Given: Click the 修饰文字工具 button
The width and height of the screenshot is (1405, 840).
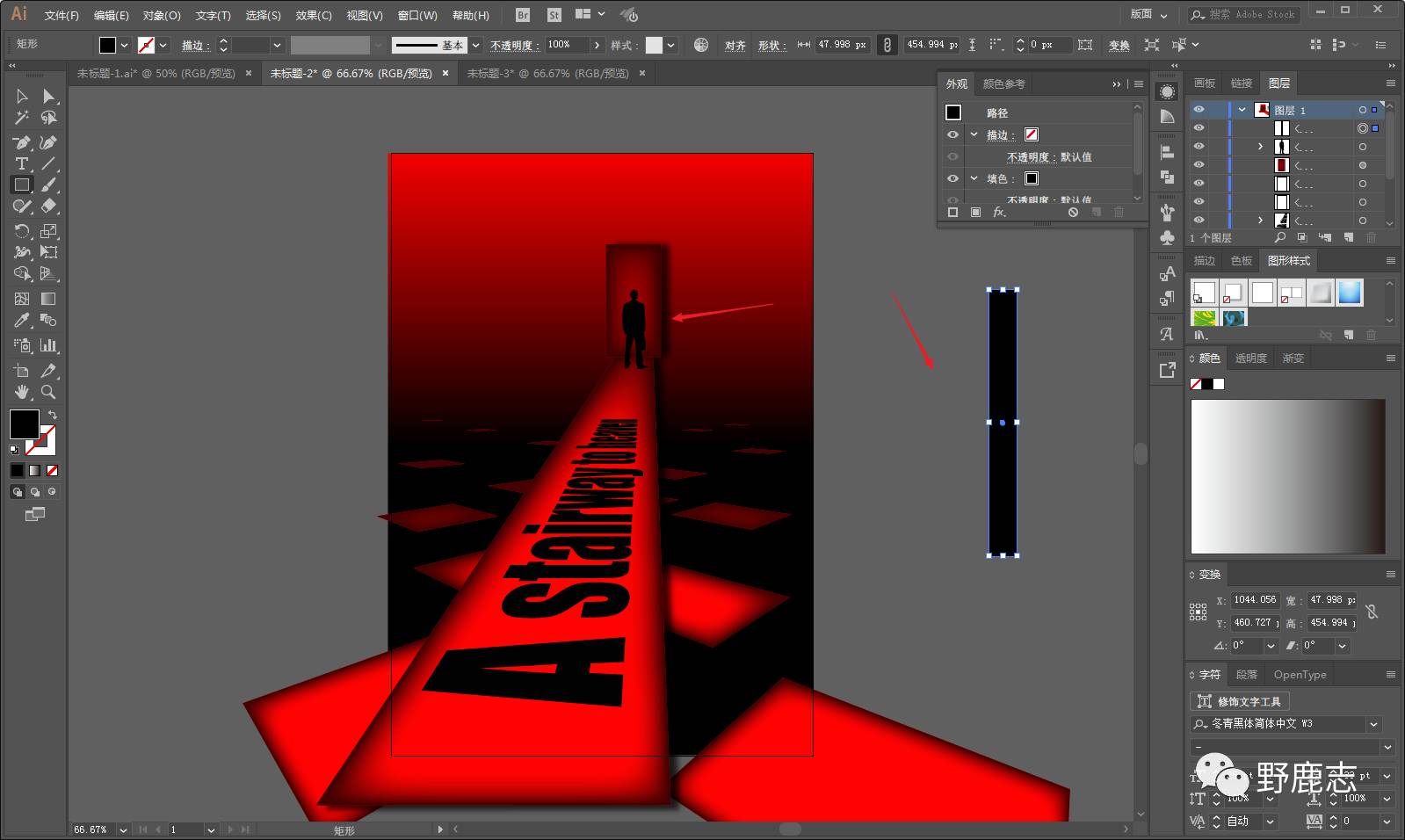Looking at the screenshot, I should pos(1240,701).
